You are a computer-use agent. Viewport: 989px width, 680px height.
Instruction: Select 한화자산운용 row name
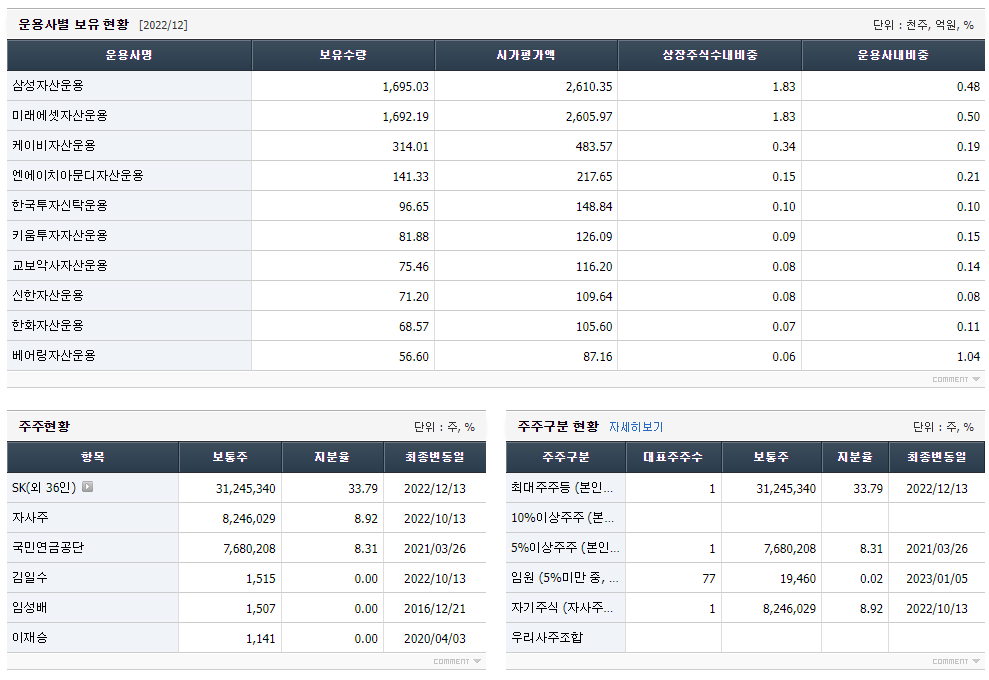click(x=48, y=325)
